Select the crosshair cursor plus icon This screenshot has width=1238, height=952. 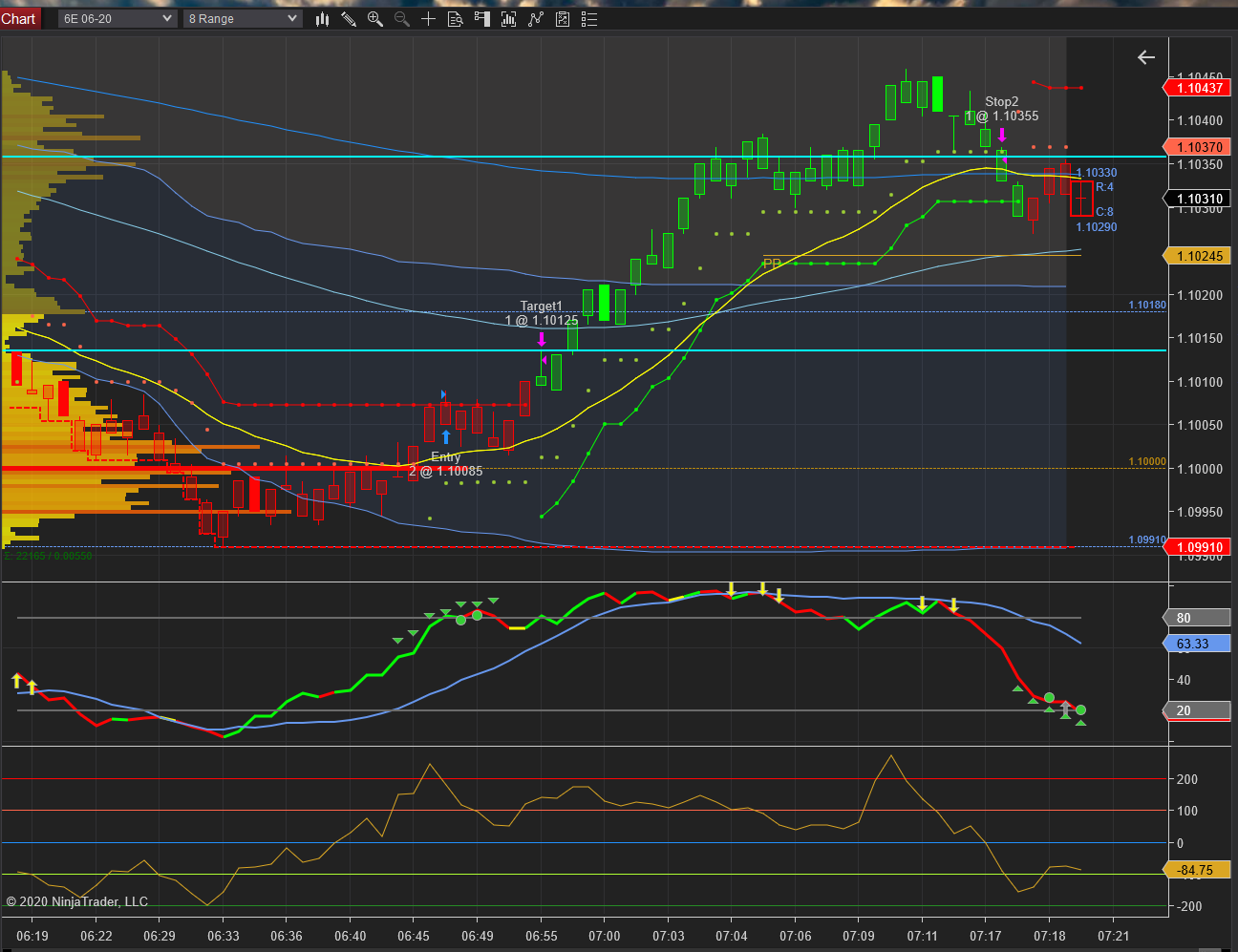429,19
